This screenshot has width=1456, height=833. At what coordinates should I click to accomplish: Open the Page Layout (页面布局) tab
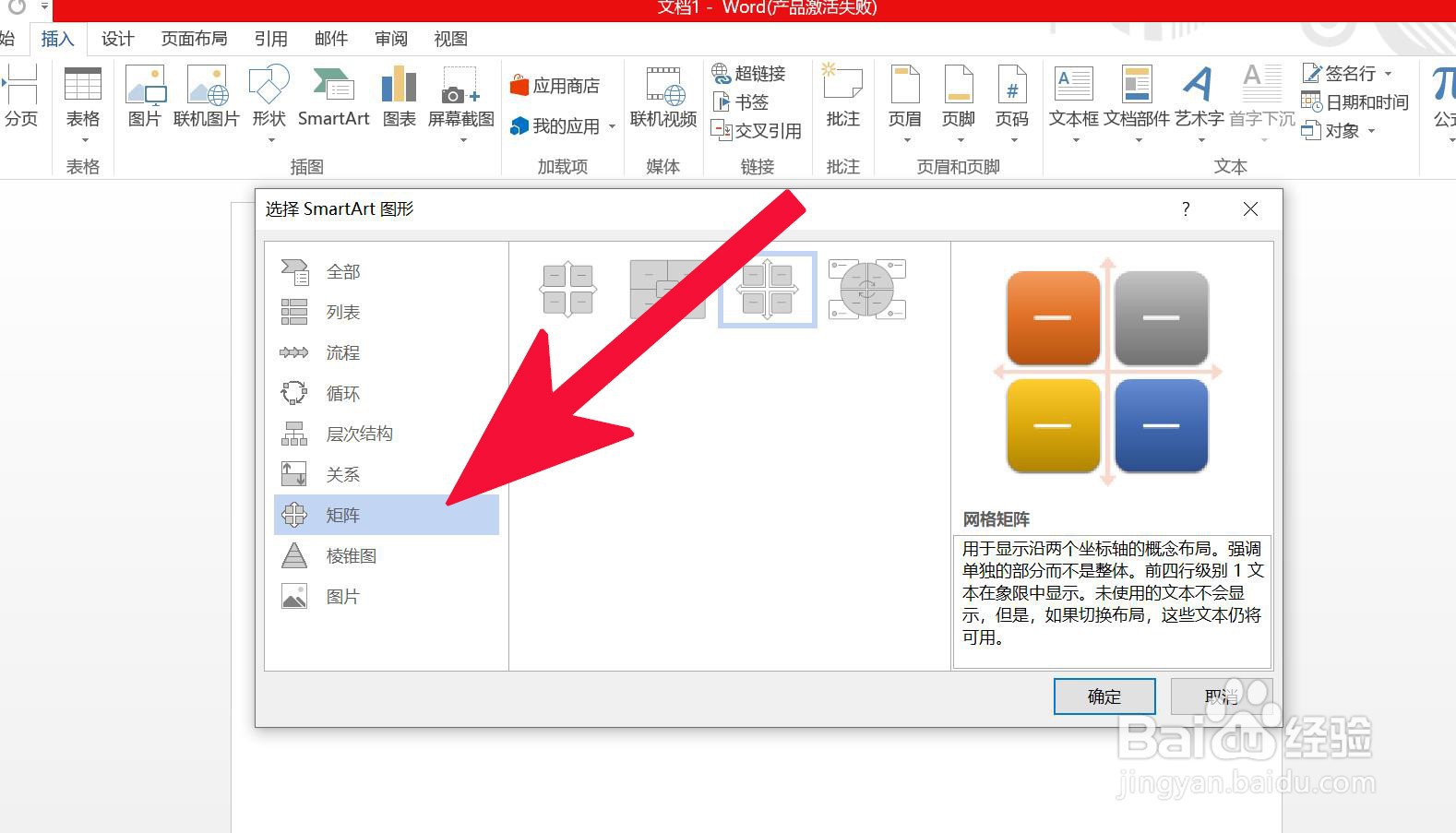[x=194, y=39]
